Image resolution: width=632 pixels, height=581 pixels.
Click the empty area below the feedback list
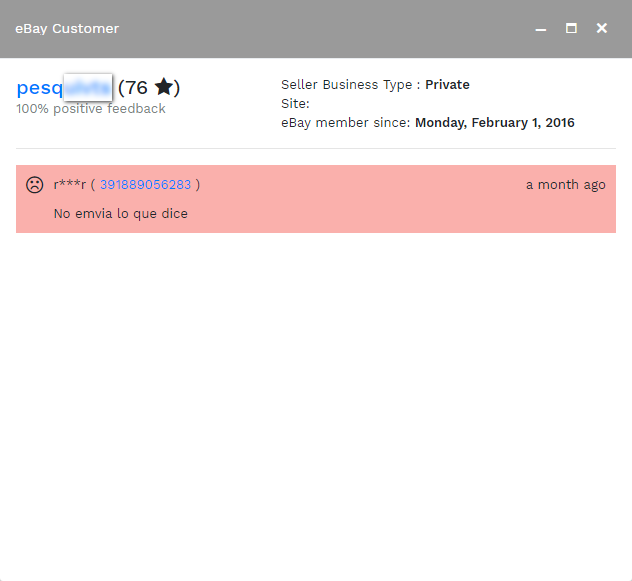(x=316, y=400)
